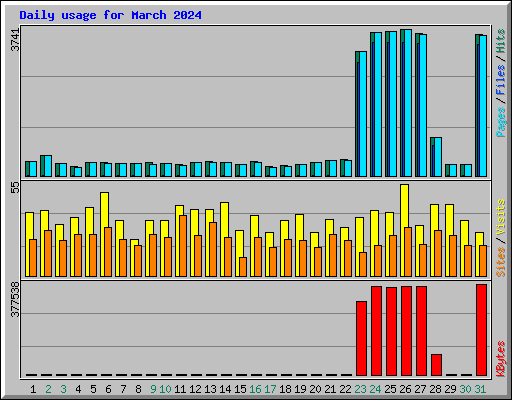Click the red KBytes bar for day 23

[x=361, y=338]
